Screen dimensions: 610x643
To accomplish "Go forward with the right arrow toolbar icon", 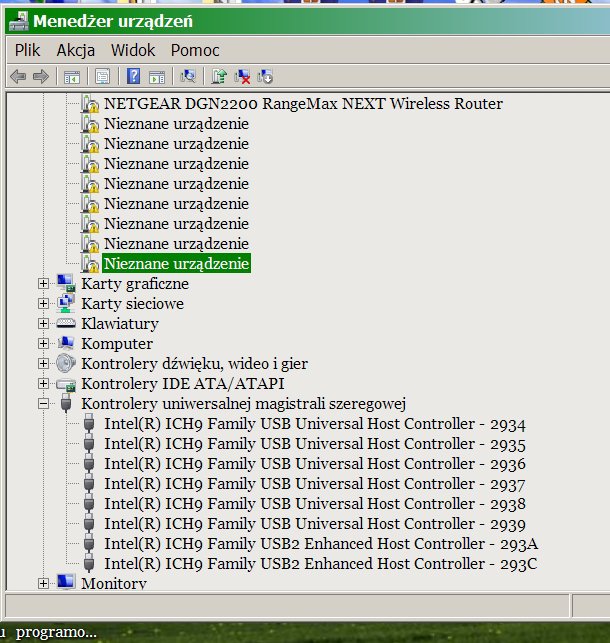I will [41, 76].
